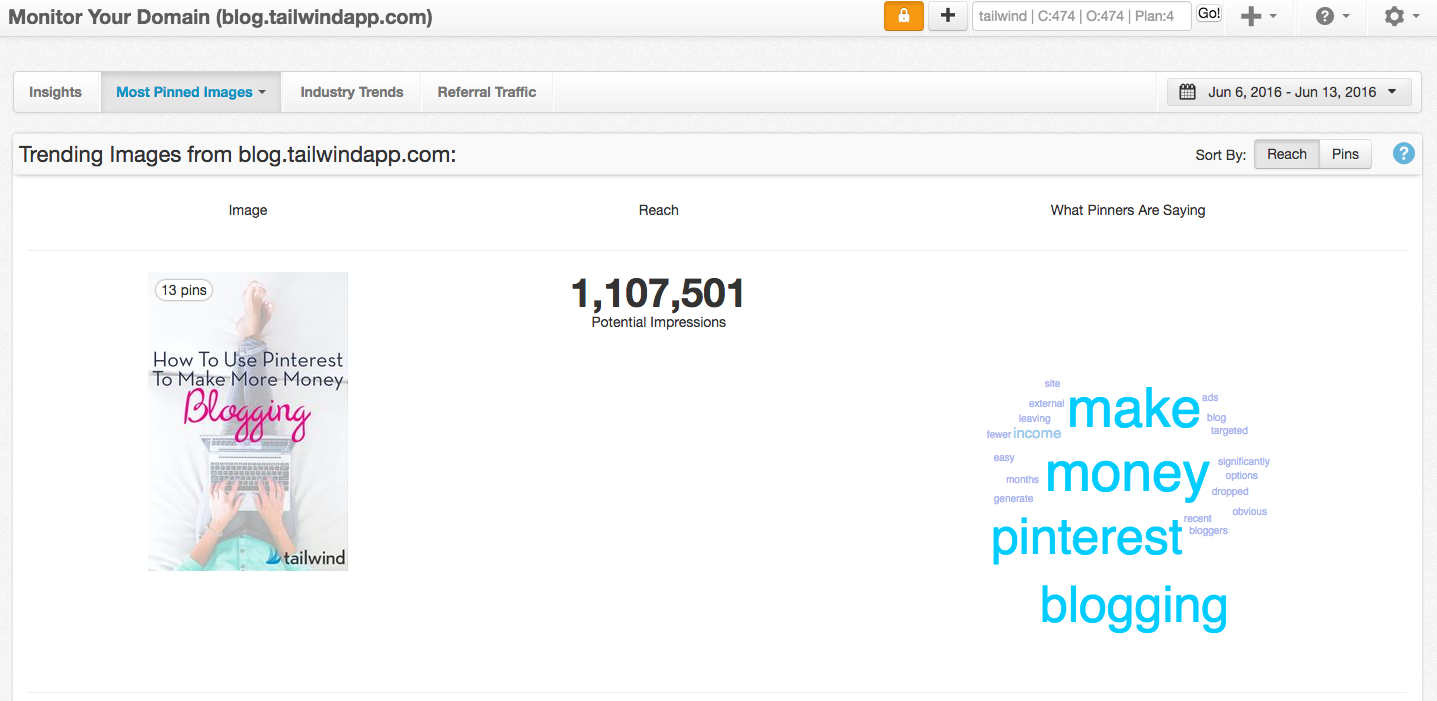Click the Go! button
1437x701 pixels.
1209,14
